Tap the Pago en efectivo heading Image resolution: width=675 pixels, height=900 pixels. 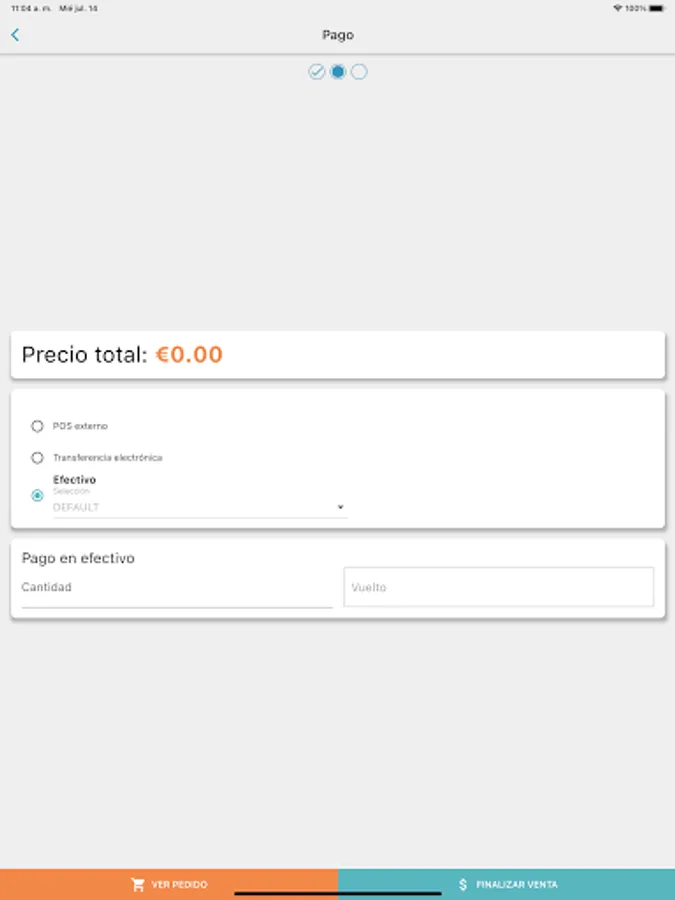78,558
